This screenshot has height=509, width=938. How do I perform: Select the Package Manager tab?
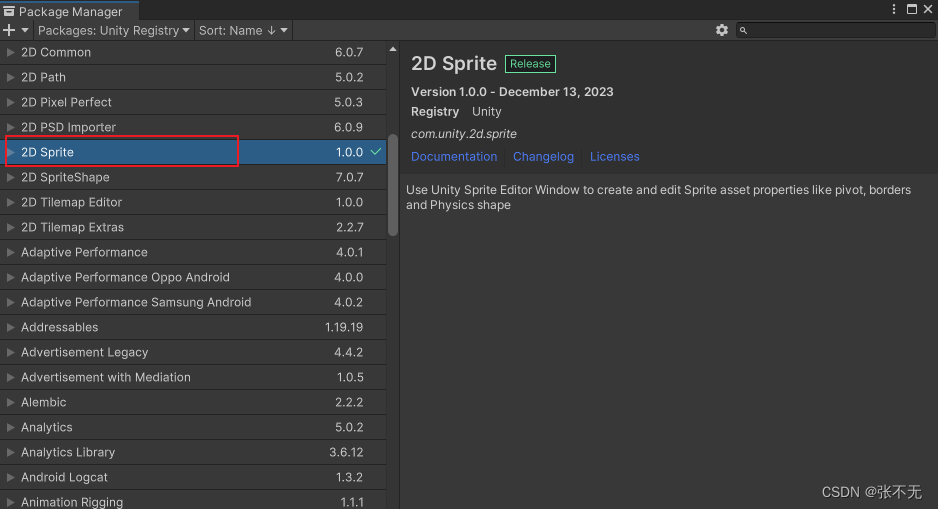tap(70, 11)
